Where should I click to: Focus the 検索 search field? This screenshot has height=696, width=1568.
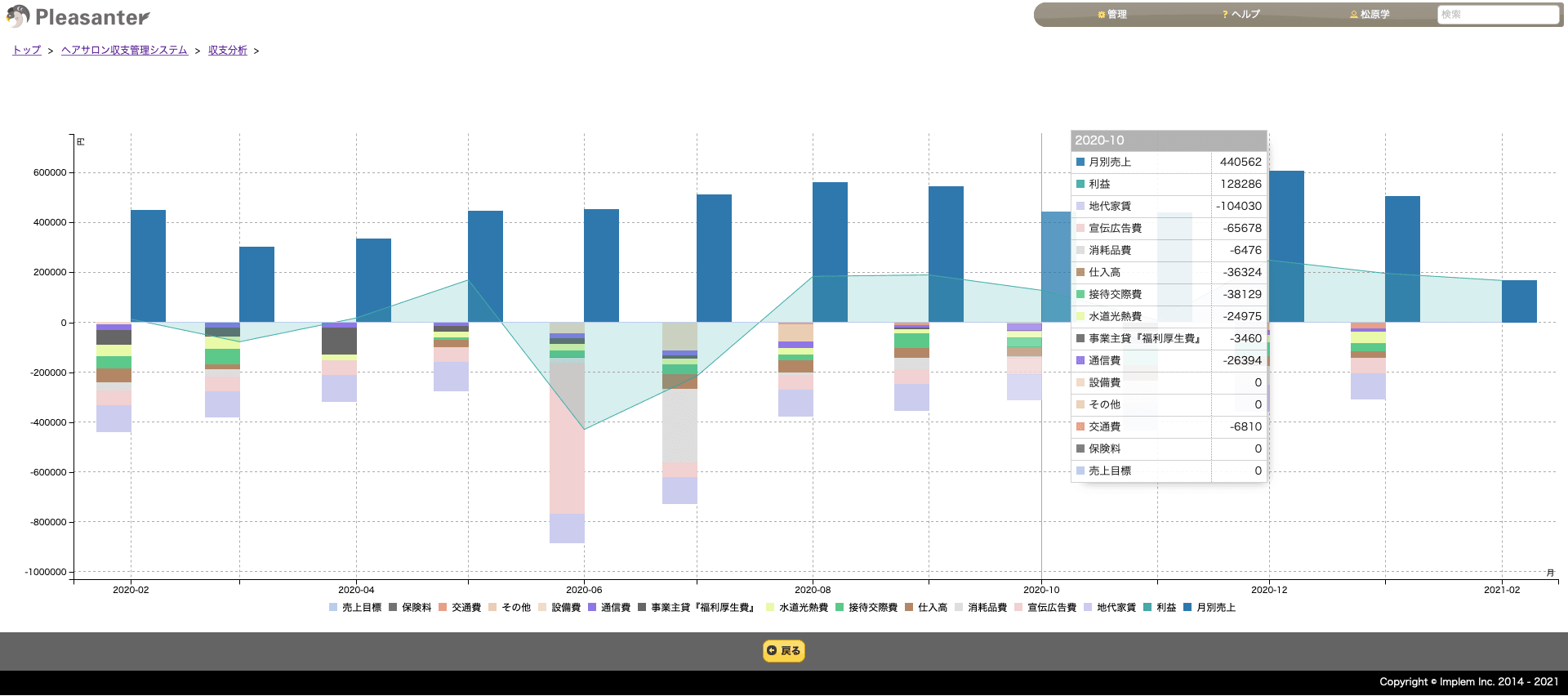(1498, 15)
